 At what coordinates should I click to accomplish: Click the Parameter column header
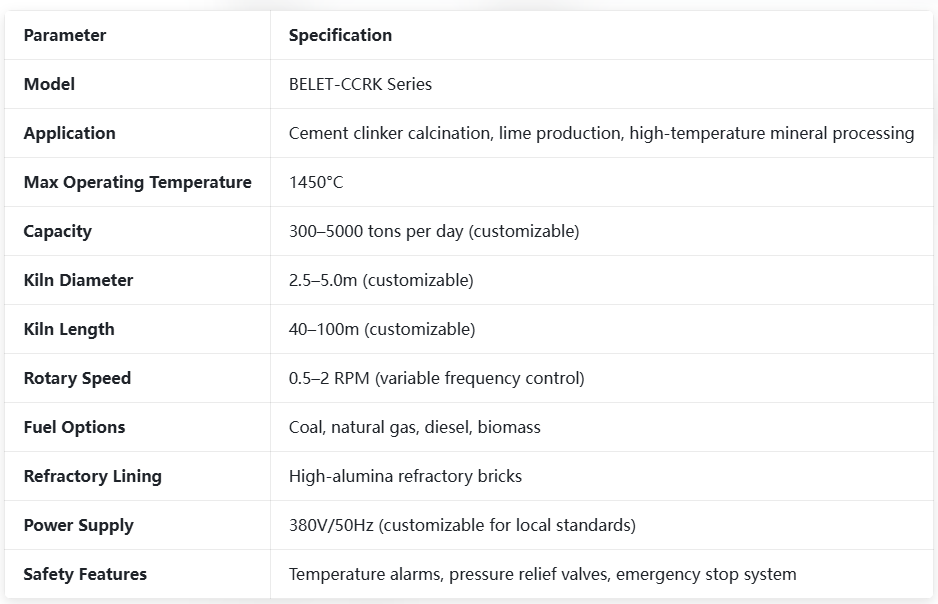coord(65,35)
